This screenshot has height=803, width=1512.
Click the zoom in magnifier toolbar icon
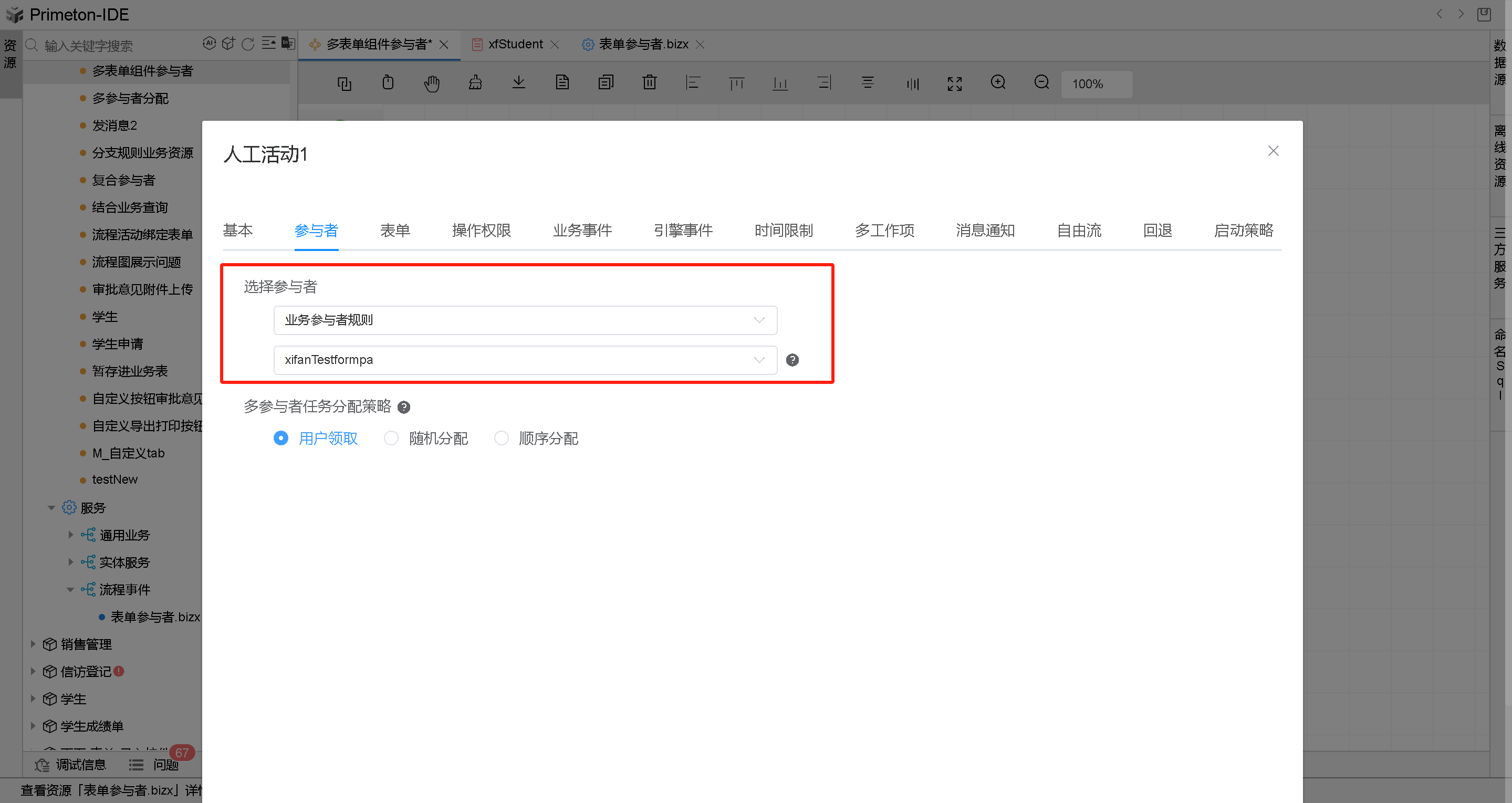point(998,82)
